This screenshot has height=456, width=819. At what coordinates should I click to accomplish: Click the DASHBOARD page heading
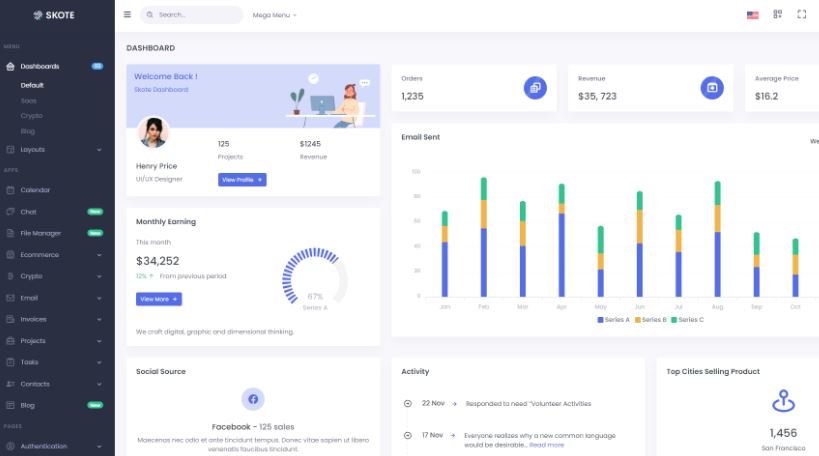click(x=150, y=48)
